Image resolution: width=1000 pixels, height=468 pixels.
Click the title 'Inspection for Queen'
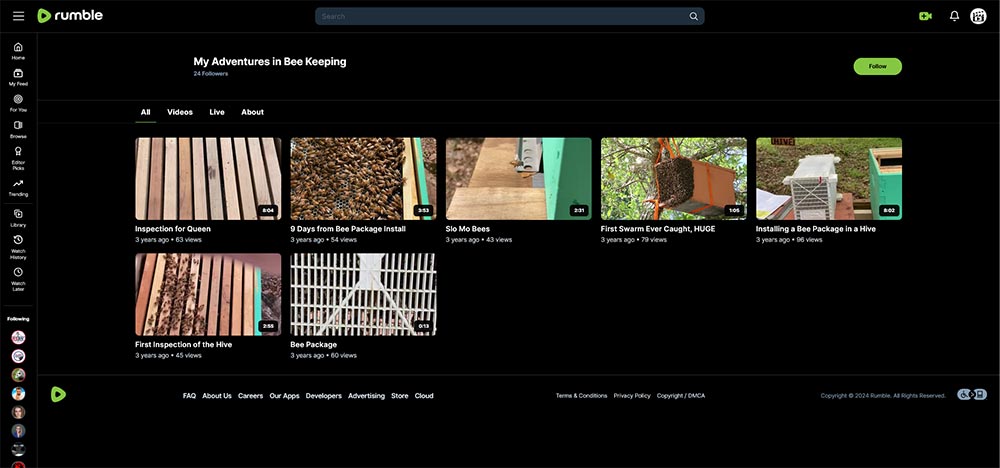tap(173, 229)
